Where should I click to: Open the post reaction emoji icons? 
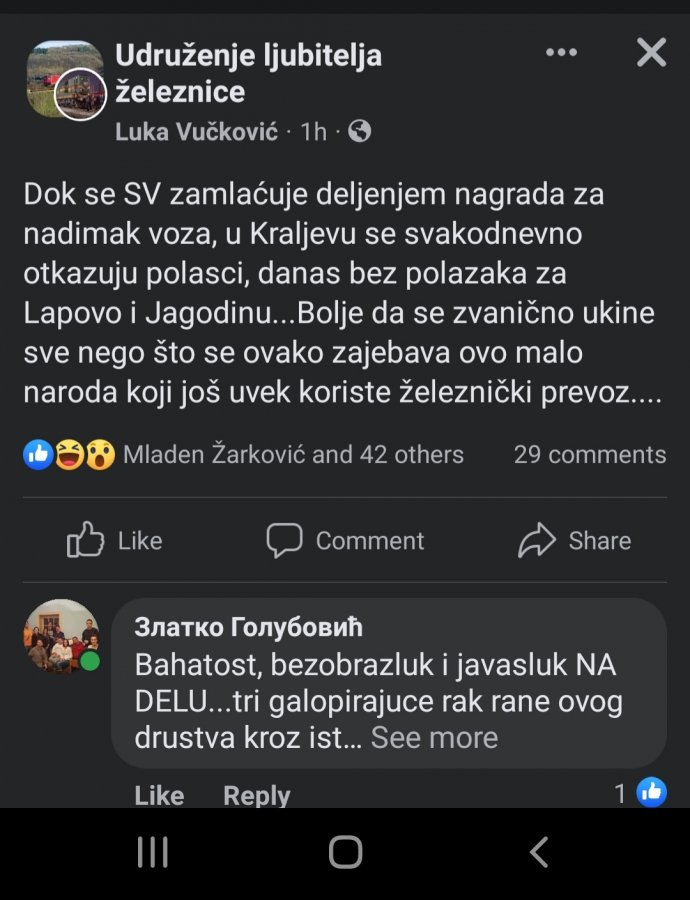tap(69, 455)
